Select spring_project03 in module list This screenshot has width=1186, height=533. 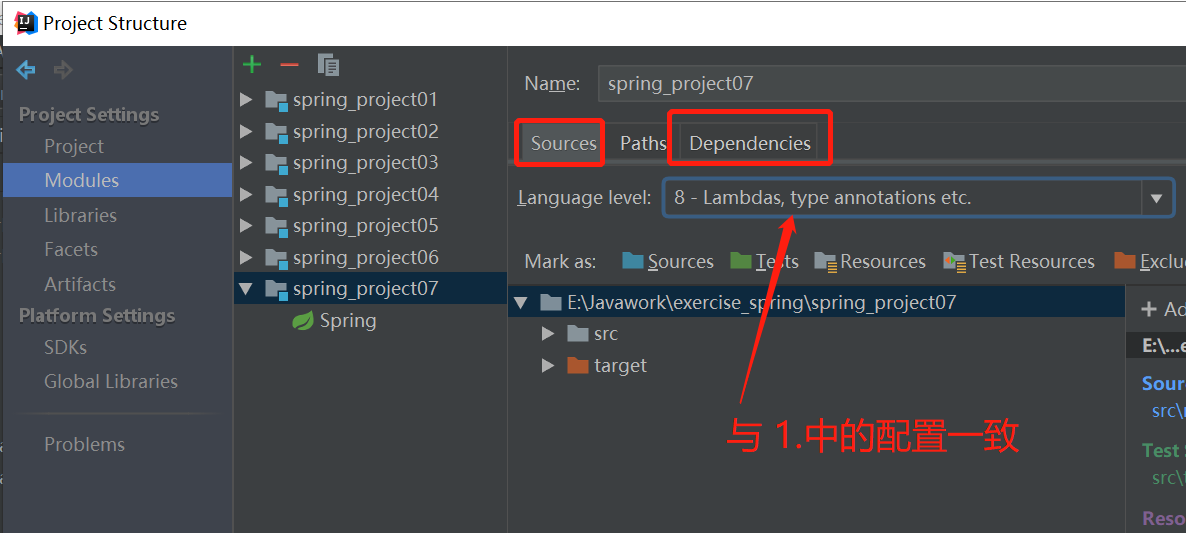[365, 163]
